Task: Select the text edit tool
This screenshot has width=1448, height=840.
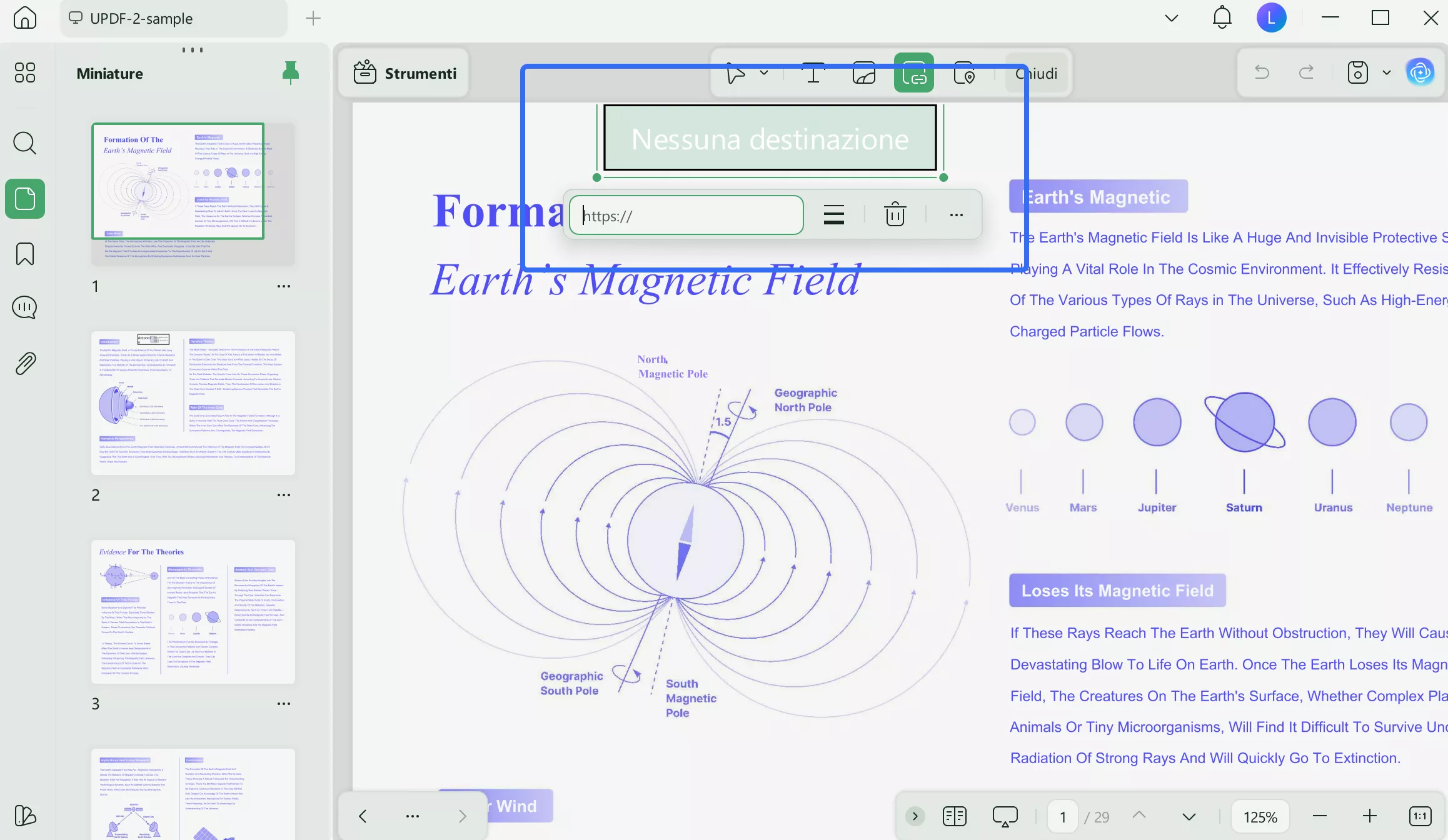Action: point(813,73)
